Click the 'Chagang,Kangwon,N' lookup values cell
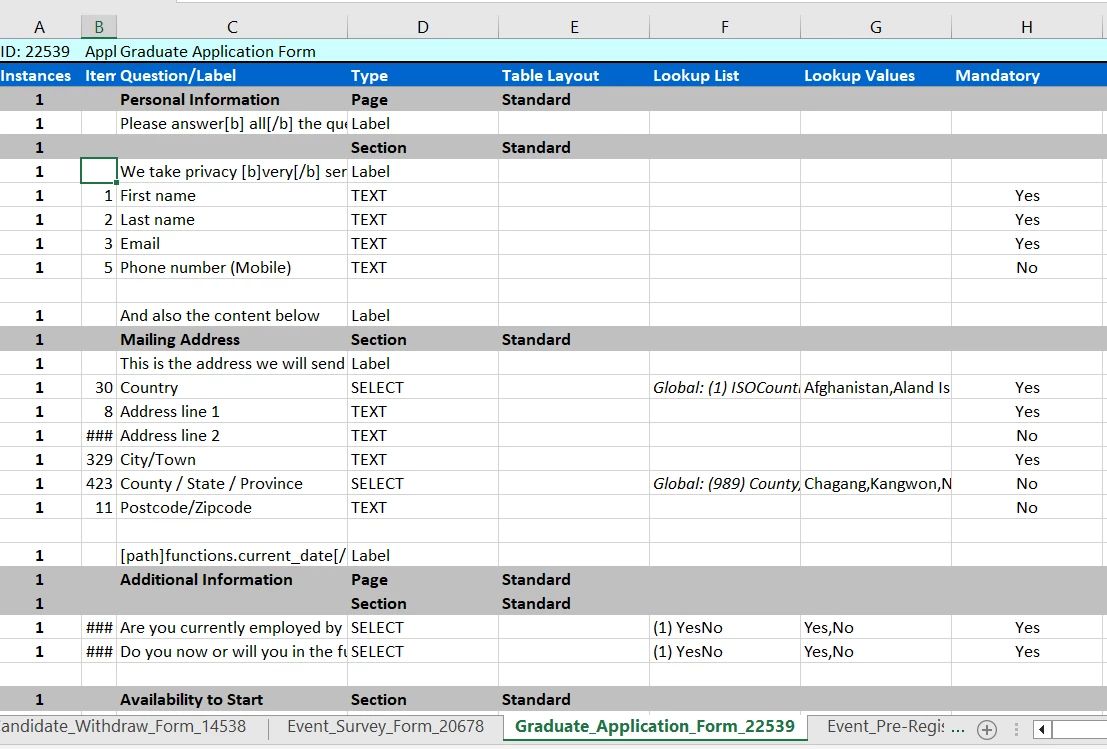Image resolution: width=1107 pixels, height=749 pixels. pyautogui.click(x=876, y=484)
